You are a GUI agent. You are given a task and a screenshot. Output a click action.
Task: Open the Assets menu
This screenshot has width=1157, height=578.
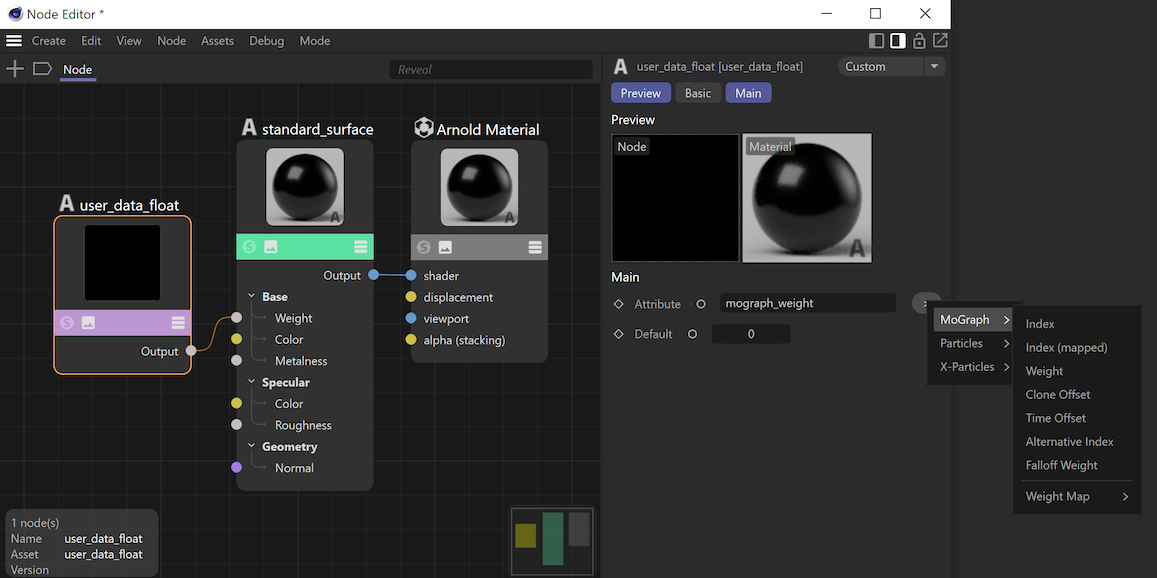pyautogui.click(x=218, y=41)
